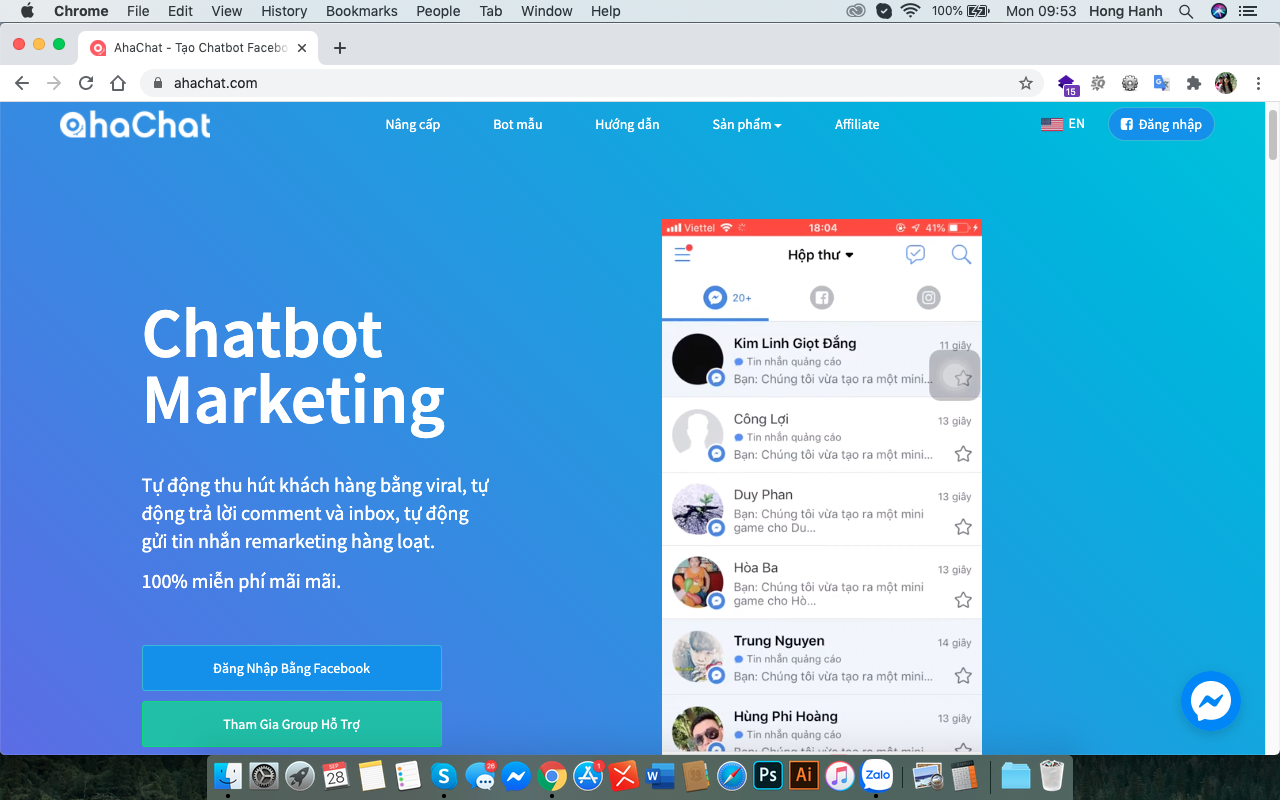
Task: Click the SQ extension icon
Action: (x=1098, y=83)
